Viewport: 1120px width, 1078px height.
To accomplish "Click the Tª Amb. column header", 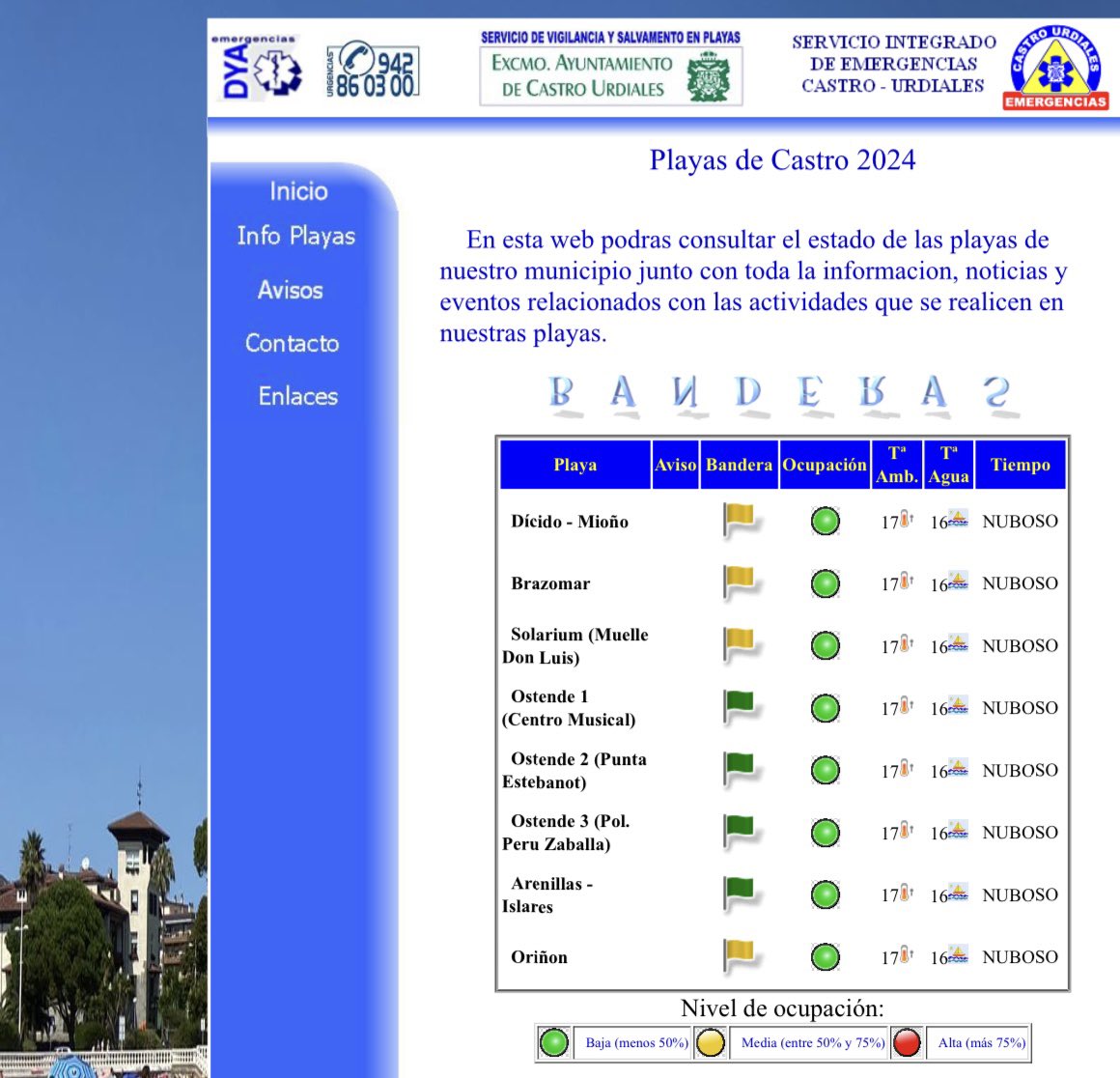I will tap(897, 465).
